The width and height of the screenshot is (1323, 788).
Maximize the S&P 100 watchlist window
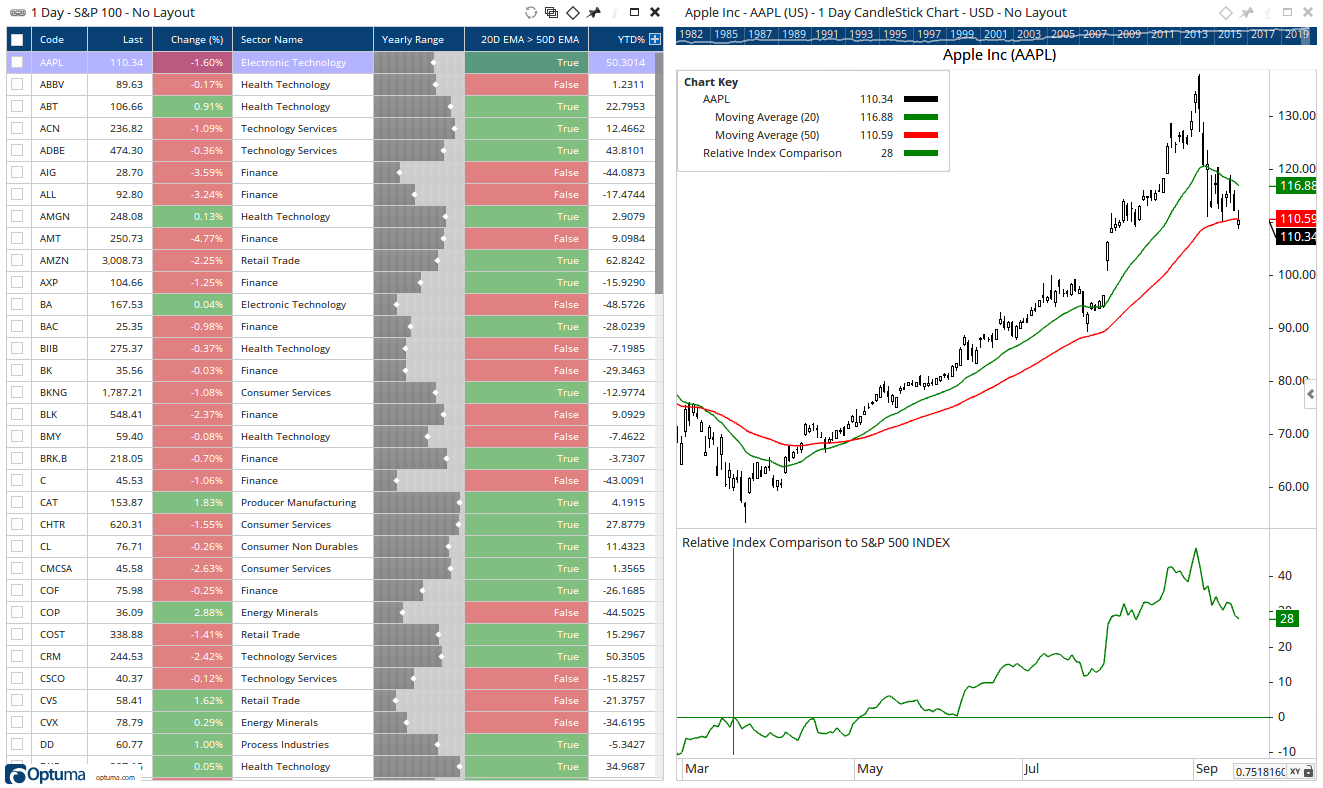point(633,12)
